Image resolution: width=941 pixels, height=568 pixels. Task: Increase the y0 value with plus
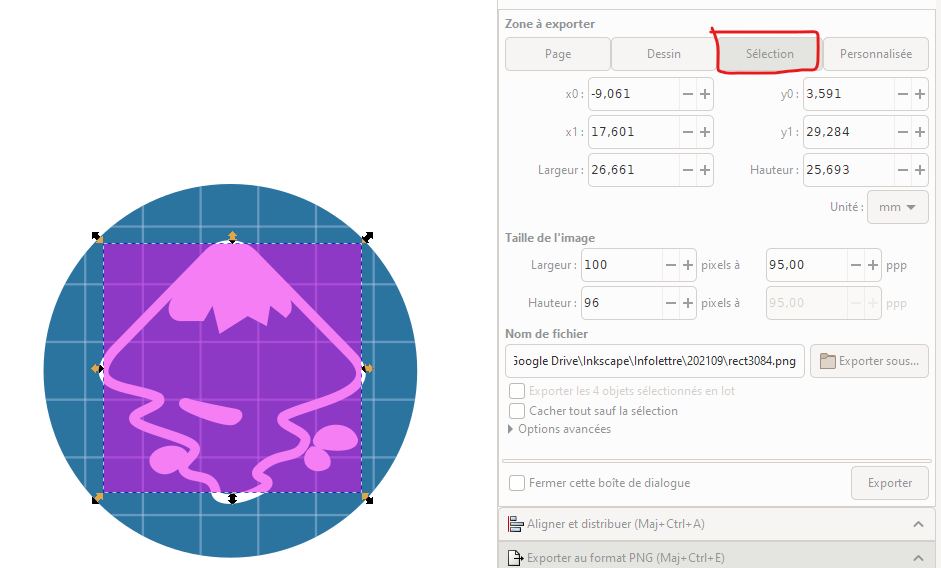[919, 94]
